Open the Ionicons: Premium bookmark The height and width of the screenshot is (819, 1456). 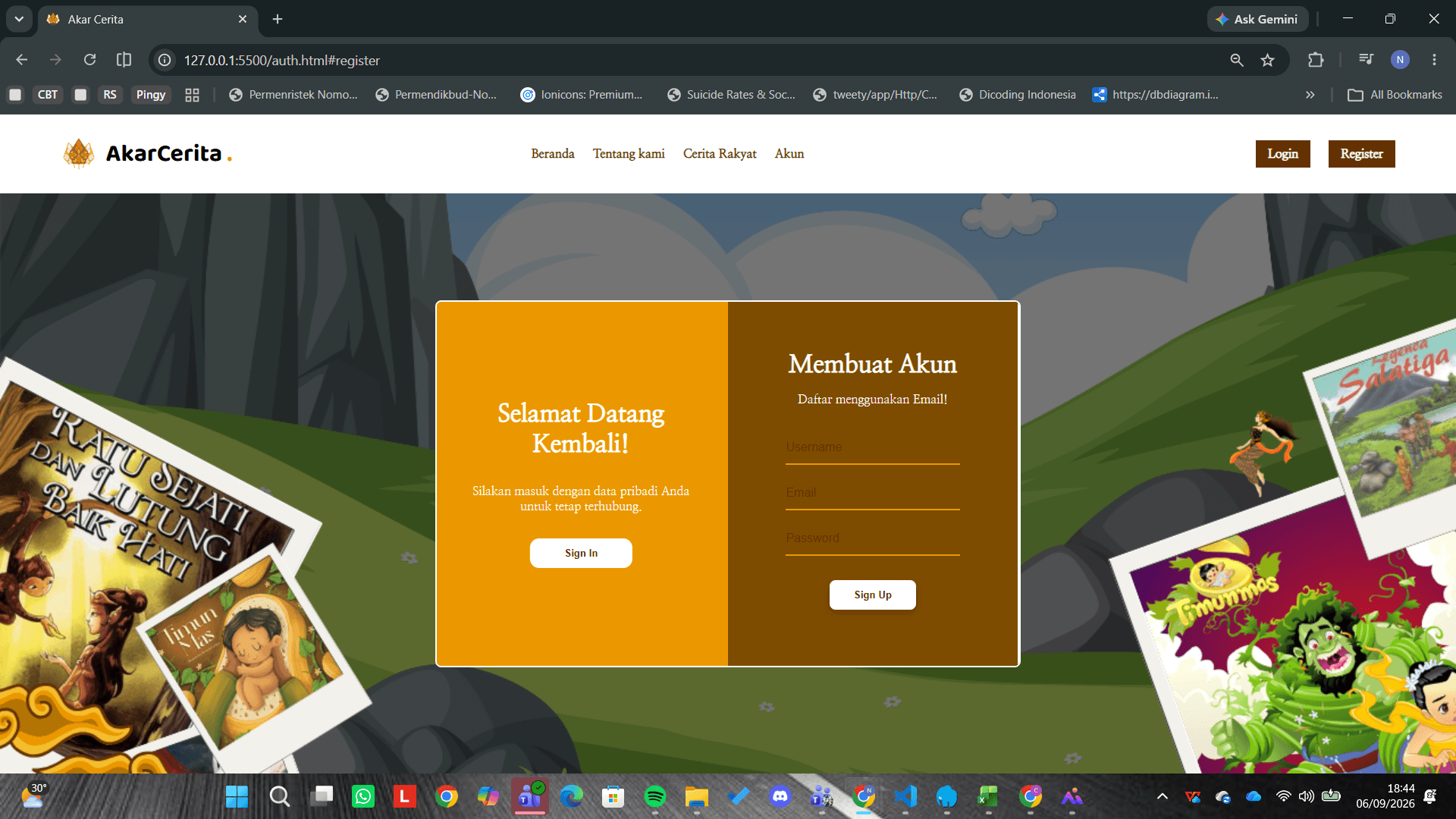tap(582, 95)
